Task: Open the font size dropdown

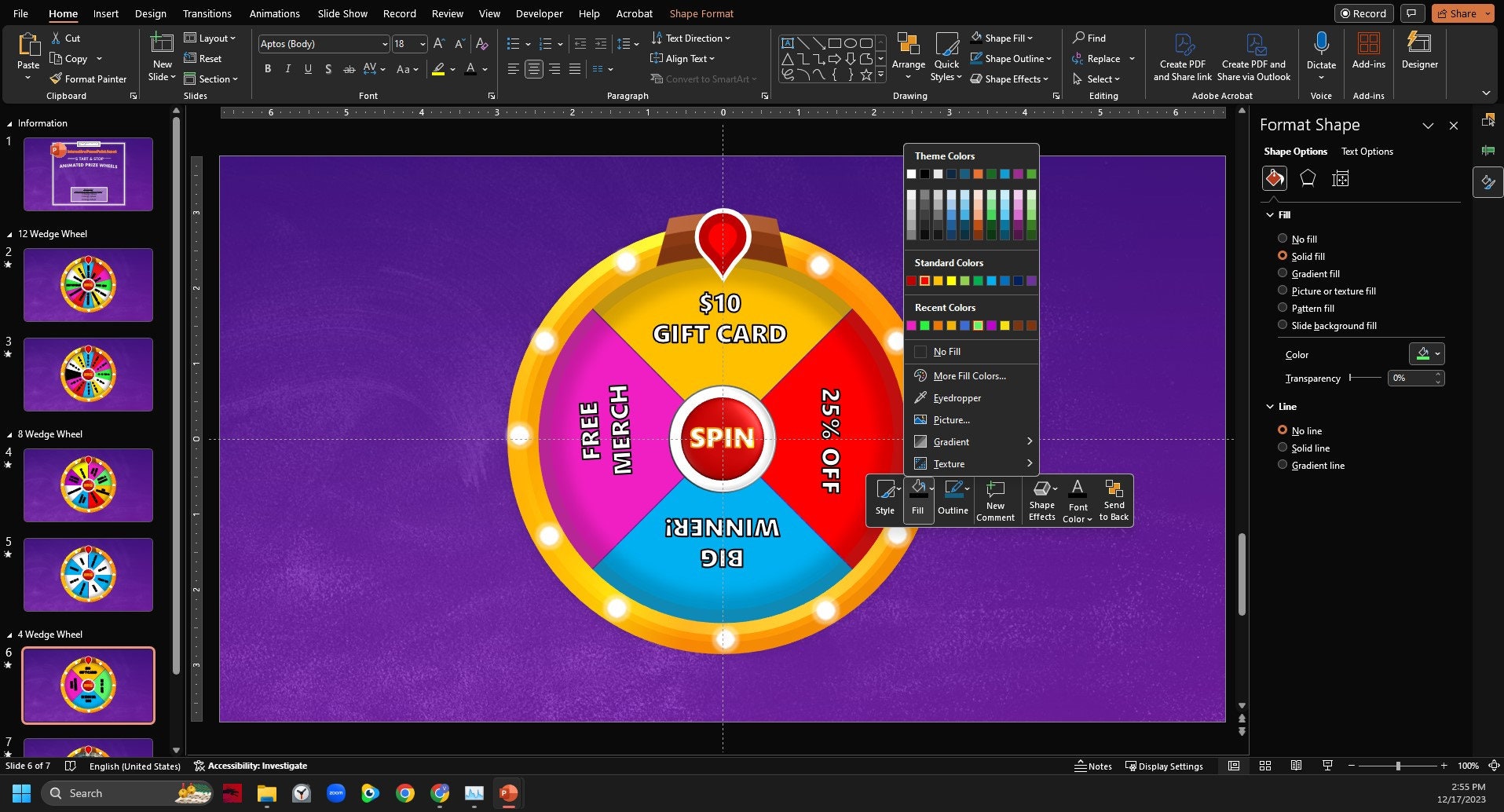Action: [423, 44]
